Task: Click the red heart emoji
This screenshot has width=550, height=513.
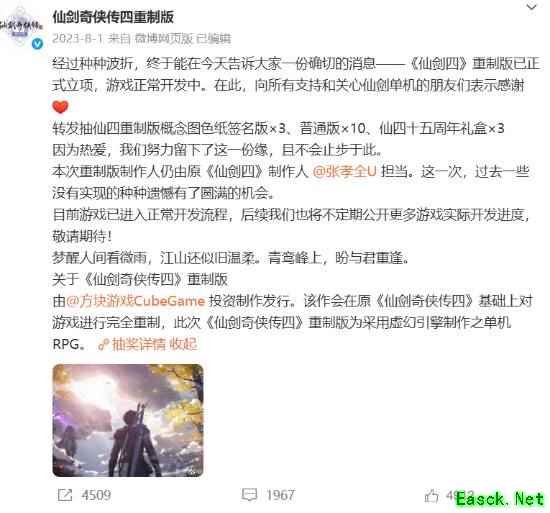Action: tap(60, 107)
